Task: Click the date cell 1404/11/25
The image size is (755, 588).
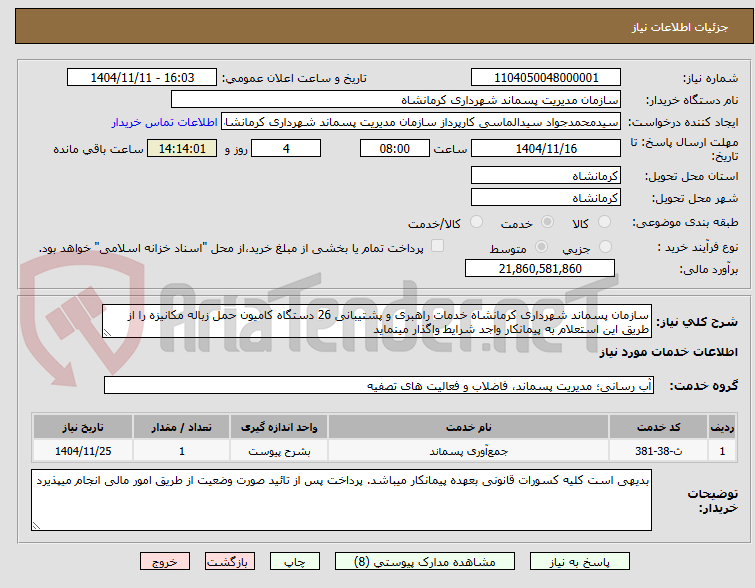Action: 83,451
